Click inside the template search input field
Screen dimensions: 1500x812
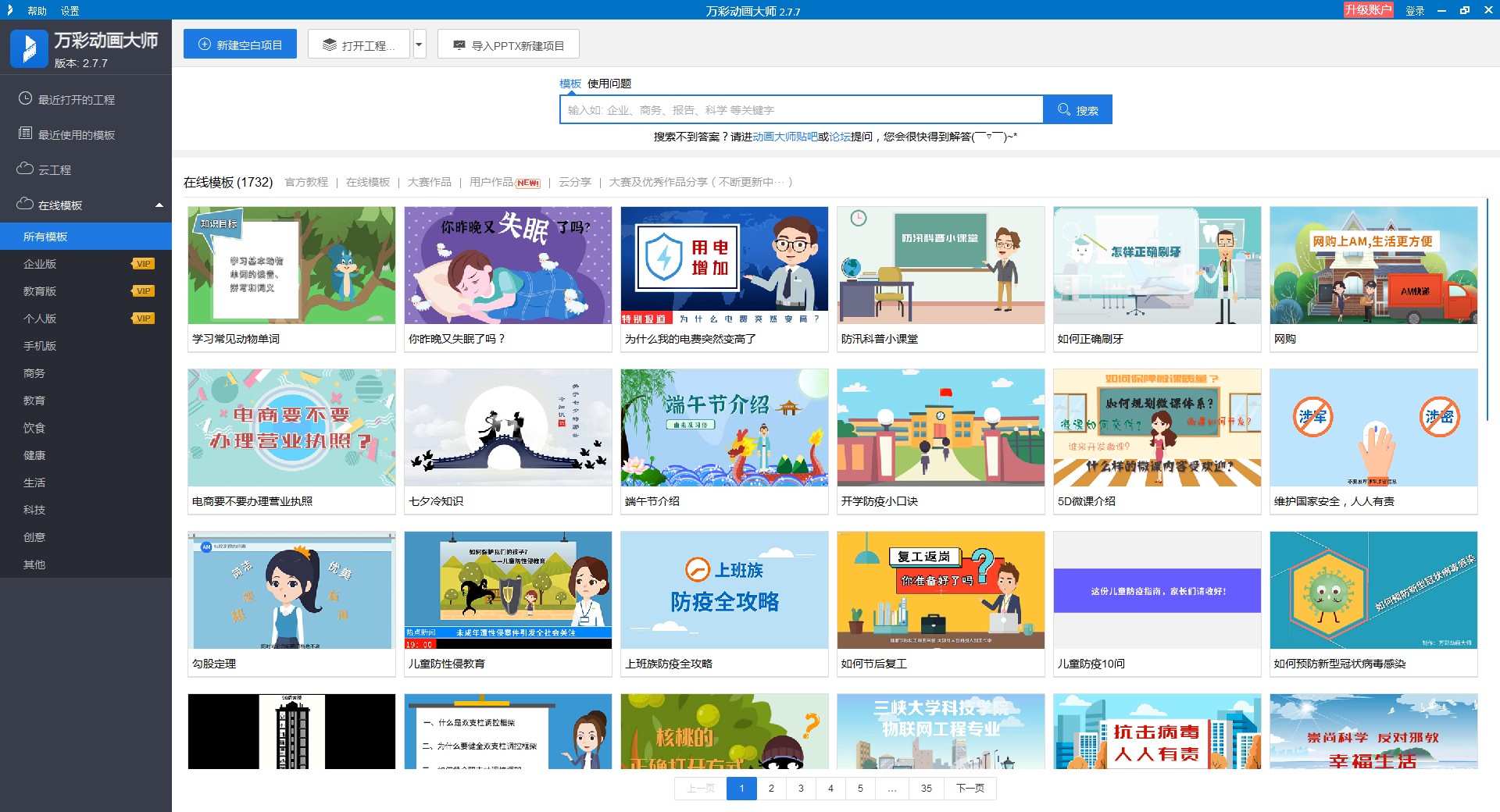click(801, 109)
